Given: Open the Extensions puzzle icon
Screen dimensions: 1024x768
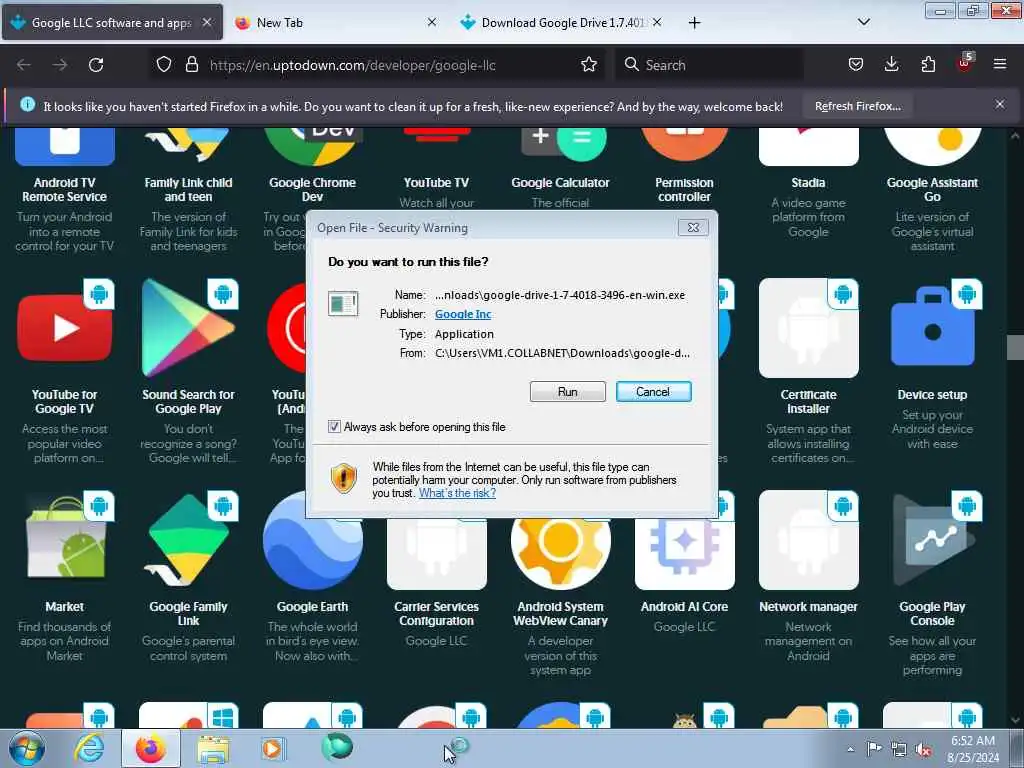Looking at the screenshot, I should [928, 65].
